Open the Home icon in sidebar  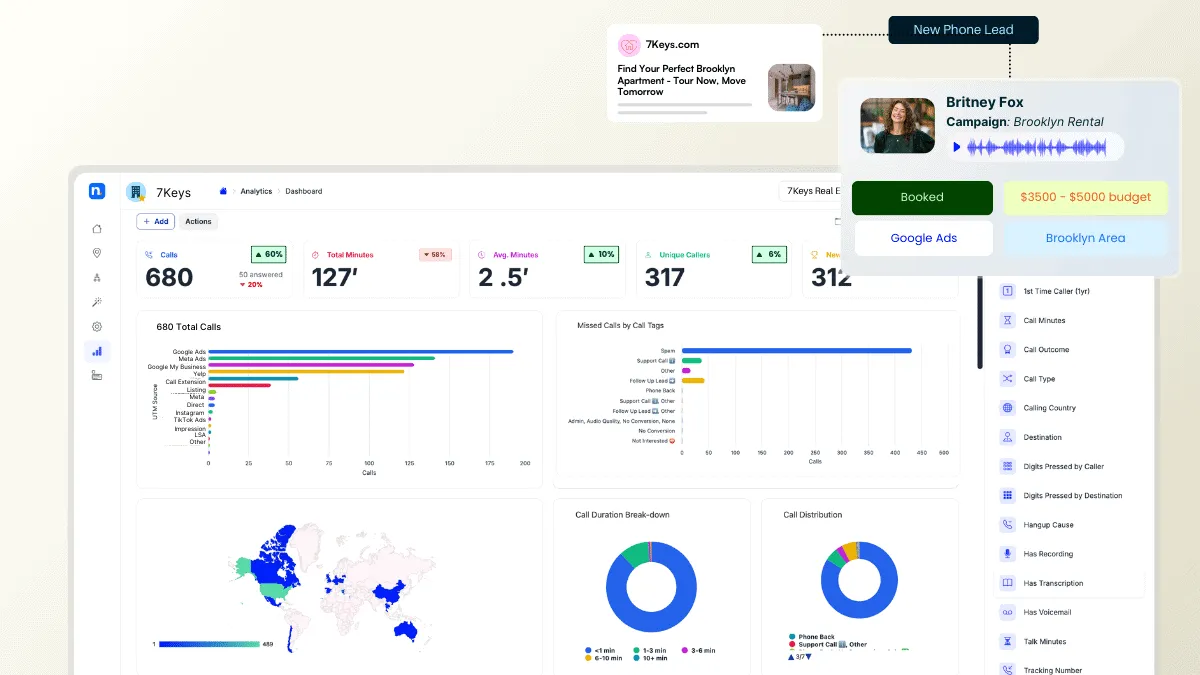pos(97,229)
